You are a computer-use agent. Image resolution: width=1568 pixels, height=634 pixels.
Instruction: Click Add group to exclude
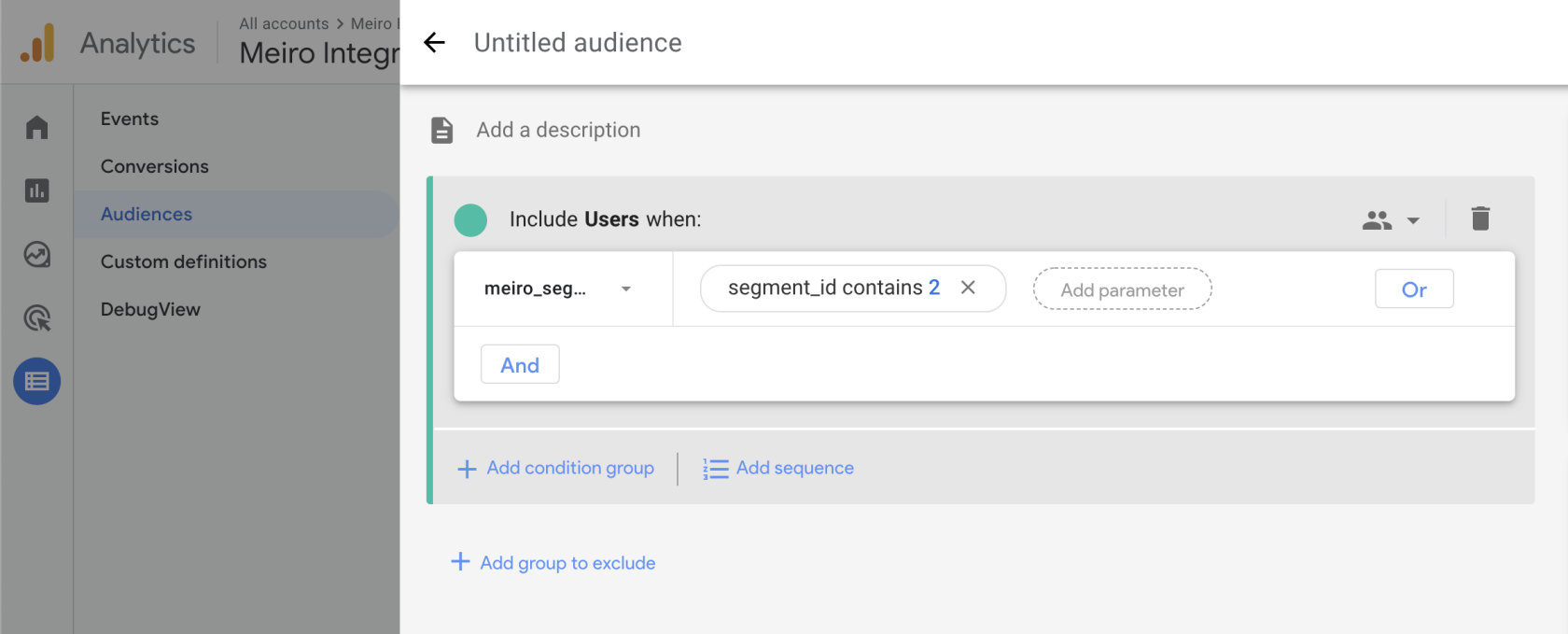[553, 563]
